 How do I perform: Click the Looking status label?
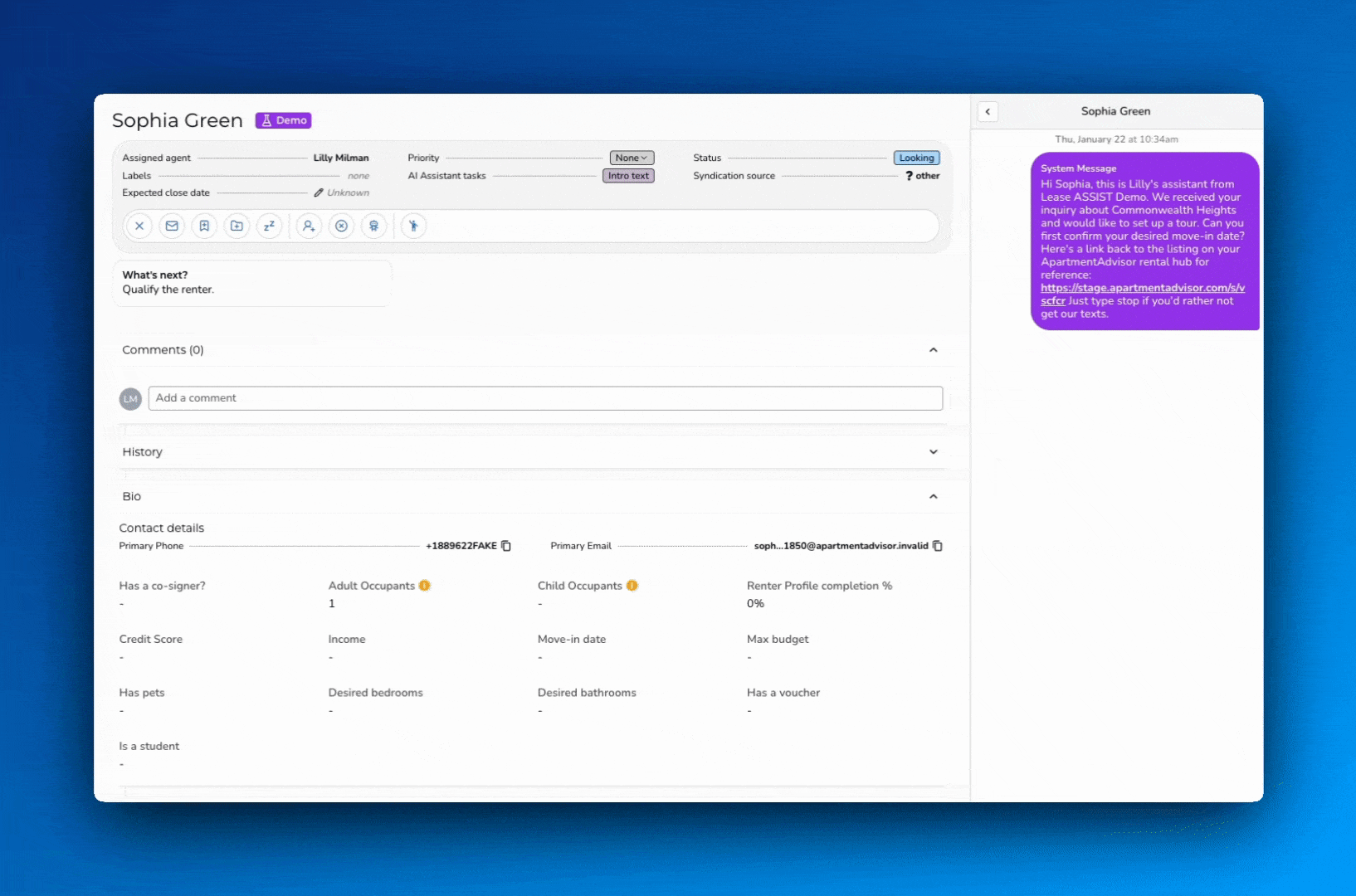click(916, 157)
